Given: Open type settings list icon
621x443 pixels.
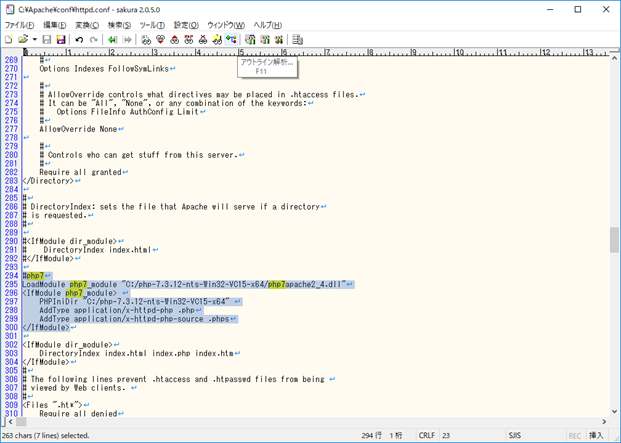Looking at the screenshot, I should [x=250, y=40].
